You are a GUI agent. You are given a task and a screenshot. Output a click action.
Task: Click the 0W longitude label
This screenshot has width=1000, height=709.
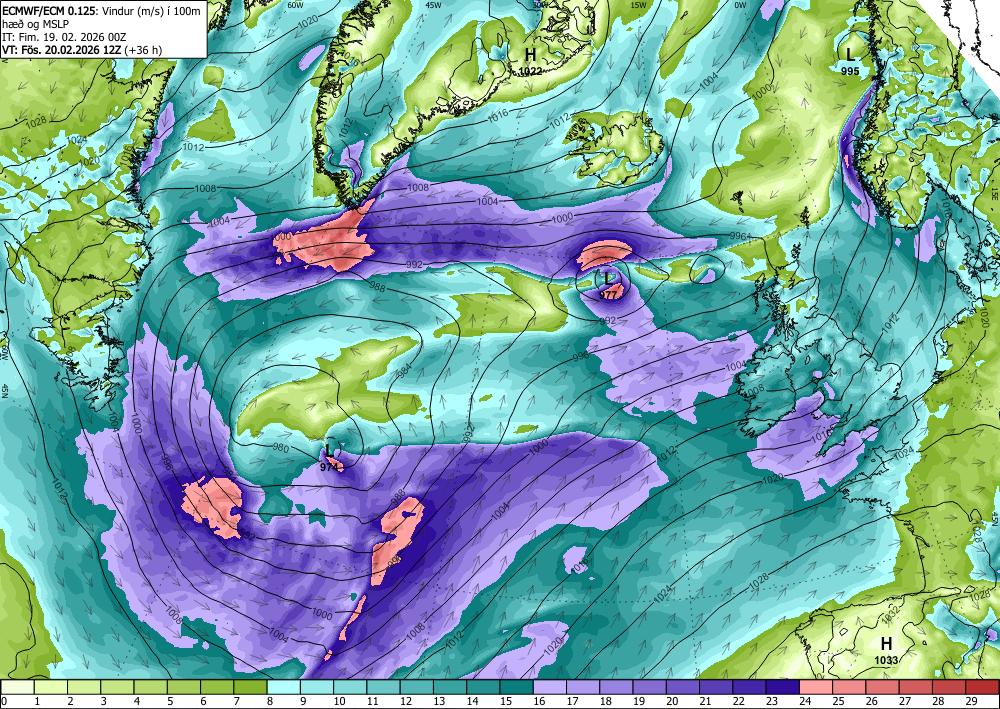(x=740, y=5)
